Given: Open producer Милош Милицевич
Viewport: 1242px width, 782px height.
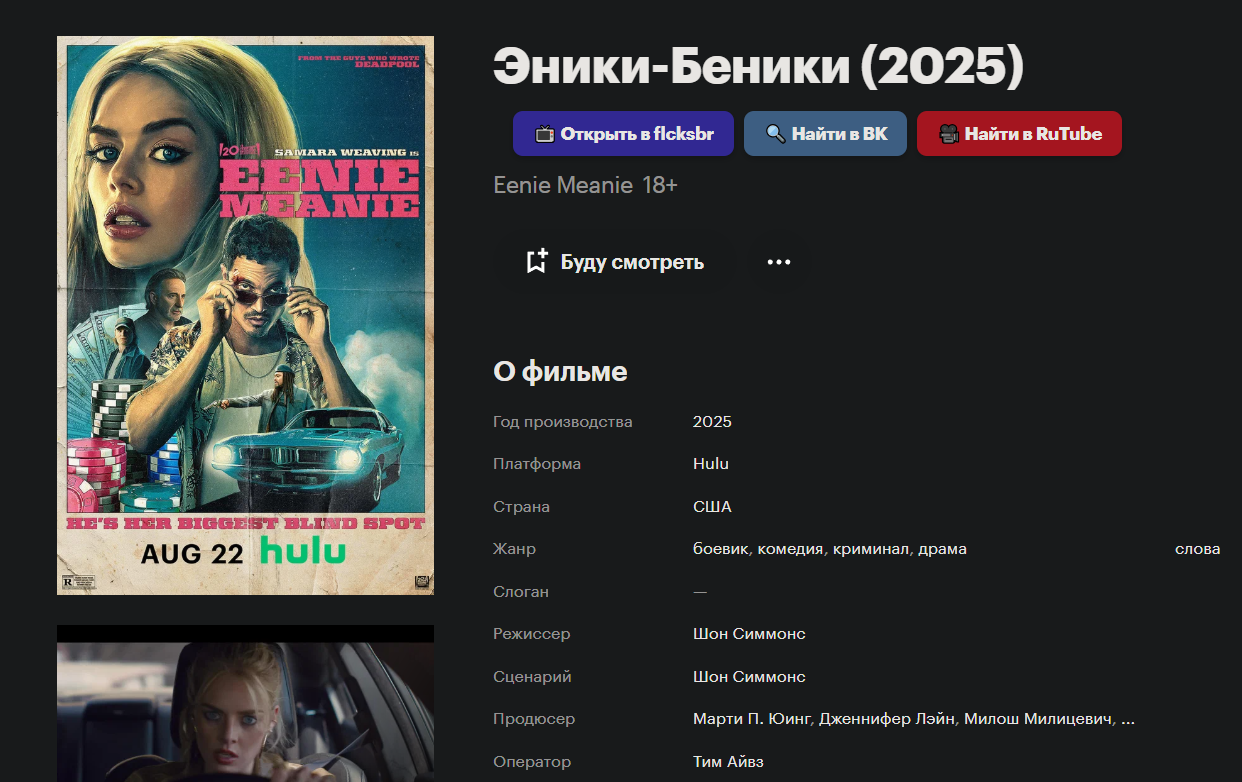Looking at the screenshot, I should [1038, 719].
